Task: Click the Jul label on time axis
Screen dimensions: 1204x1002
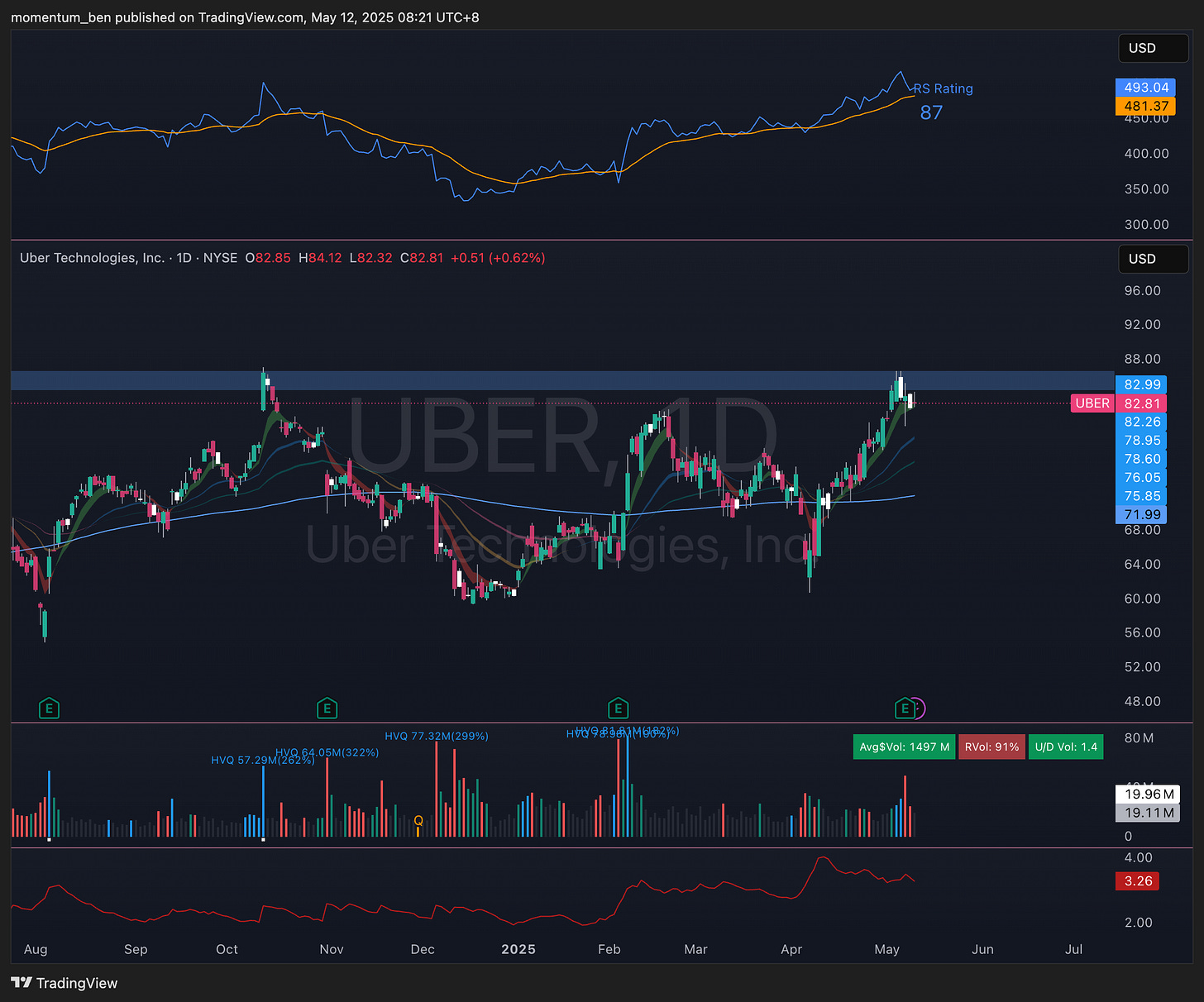Action: click(x=1073, y=949)
